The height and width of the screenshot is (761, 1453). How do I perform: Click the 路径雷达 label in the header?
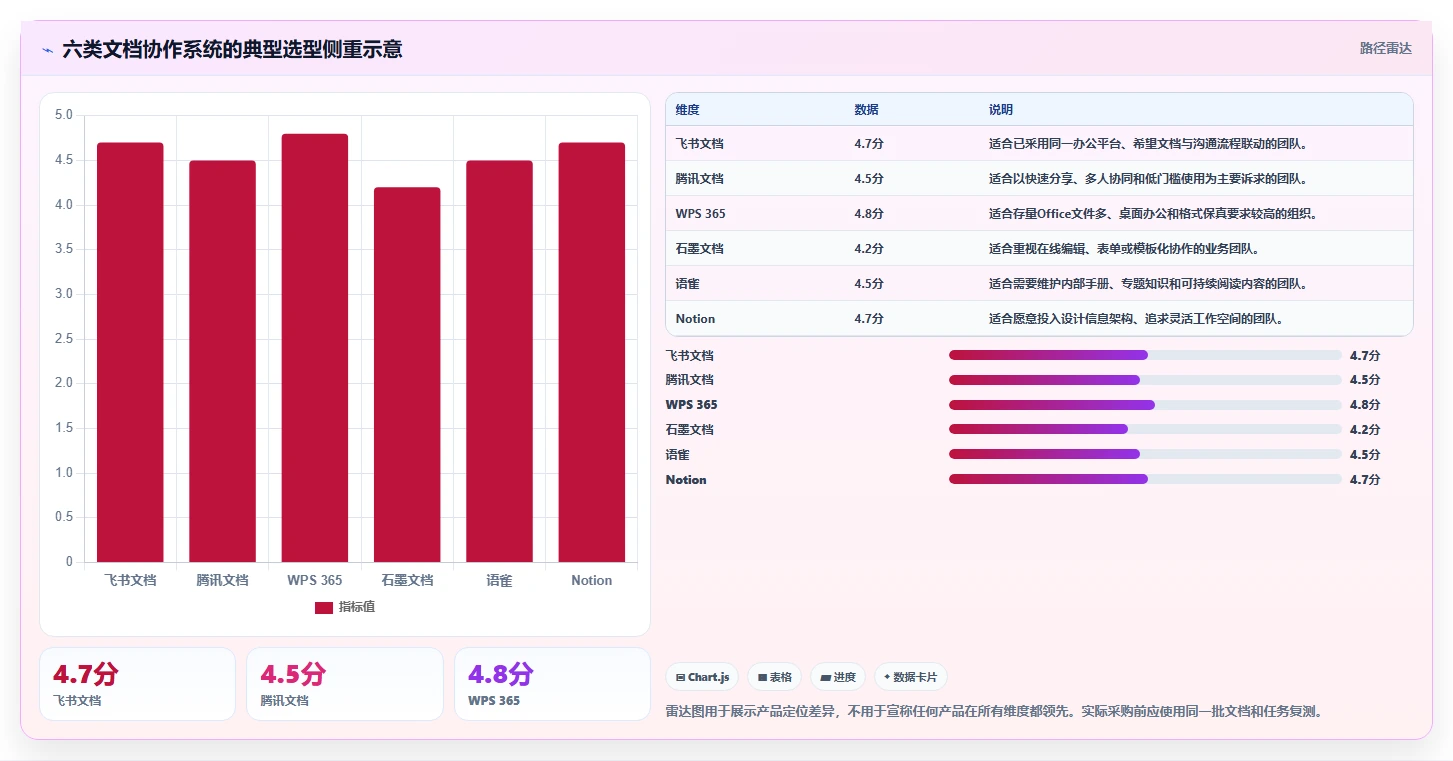(1385, 48)
